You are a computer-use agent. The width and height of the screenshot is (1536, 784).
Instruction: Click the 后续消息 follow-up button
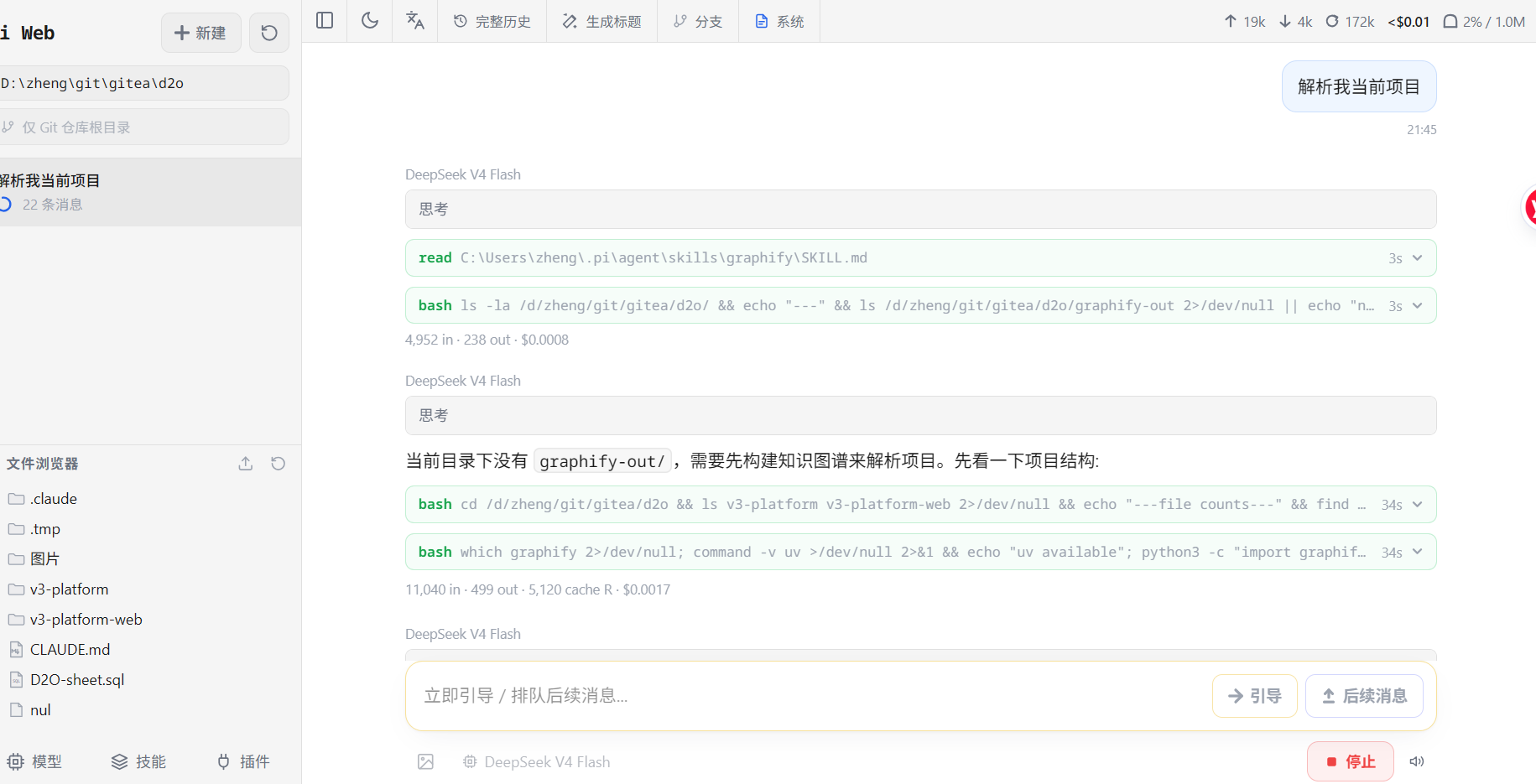pos(1364,696)
